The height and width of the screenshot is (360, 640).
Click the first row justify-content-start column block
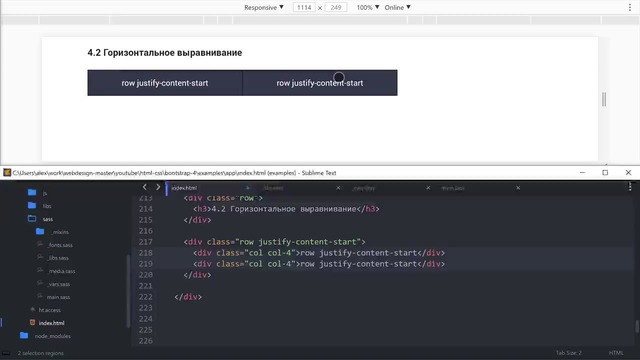(x=165, y=83)
